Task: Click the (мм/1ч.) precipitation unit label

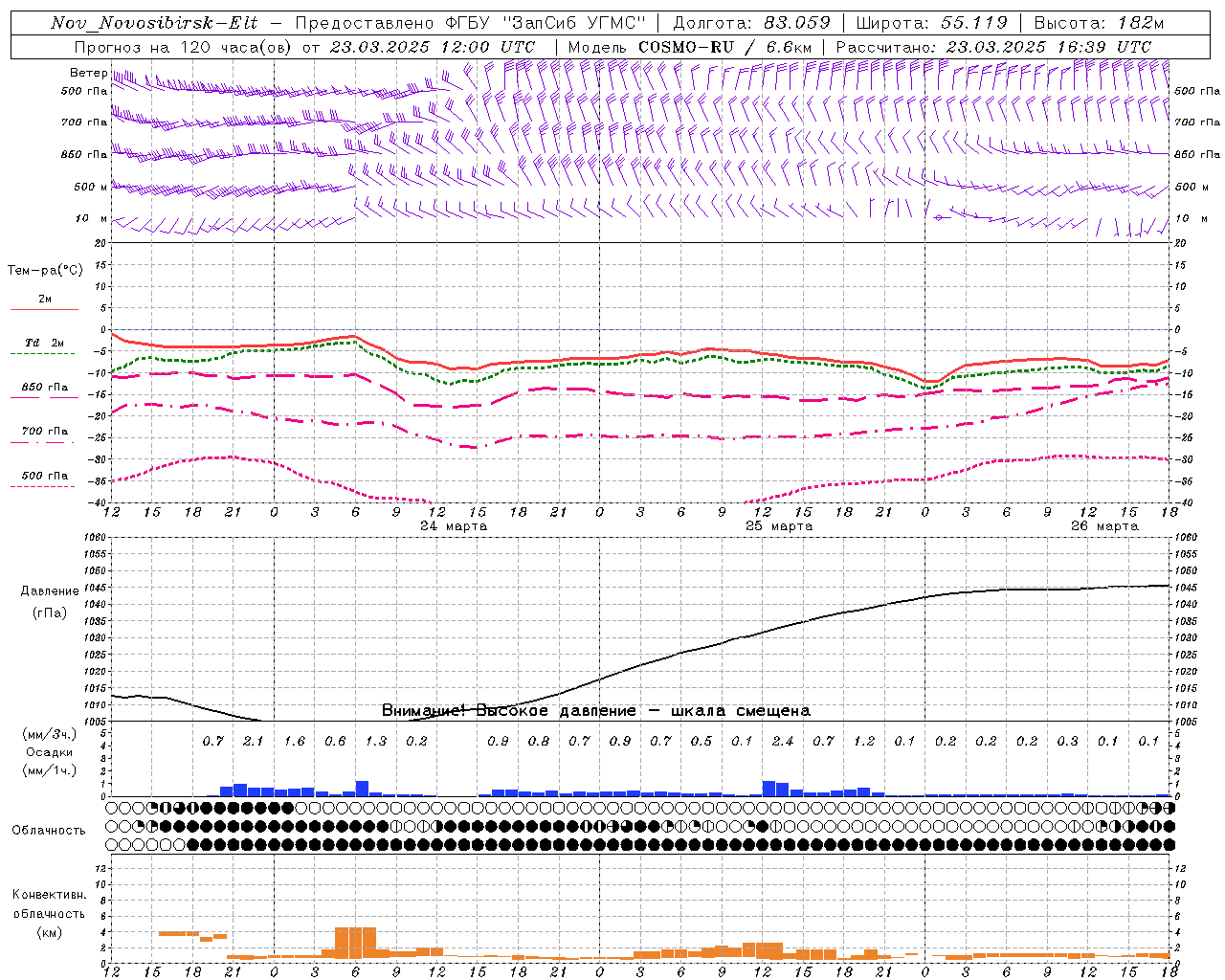Action: pyautogui.click(x=49, y=770)
